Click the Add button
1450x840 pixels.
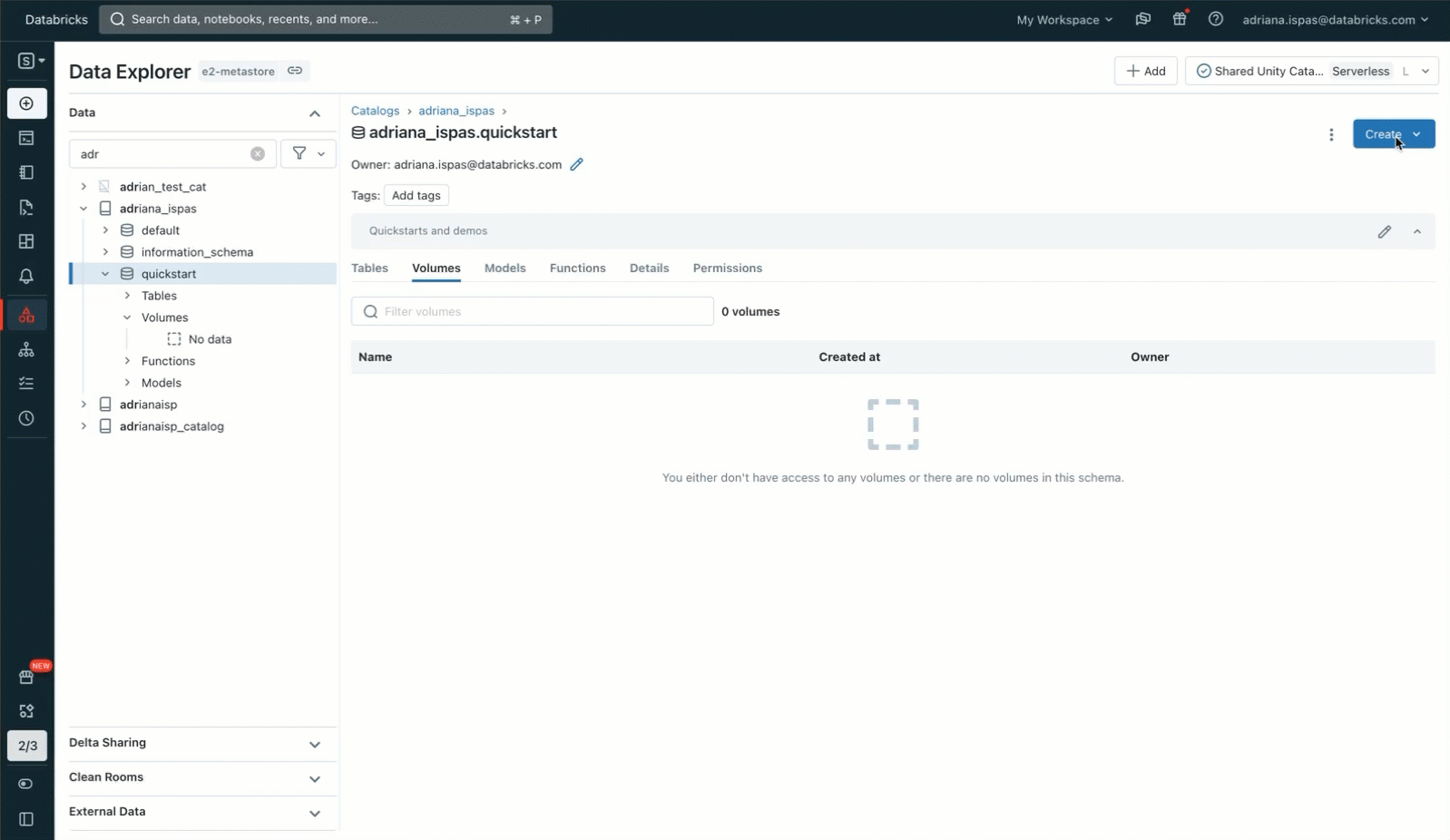[x=1146, y=71]
